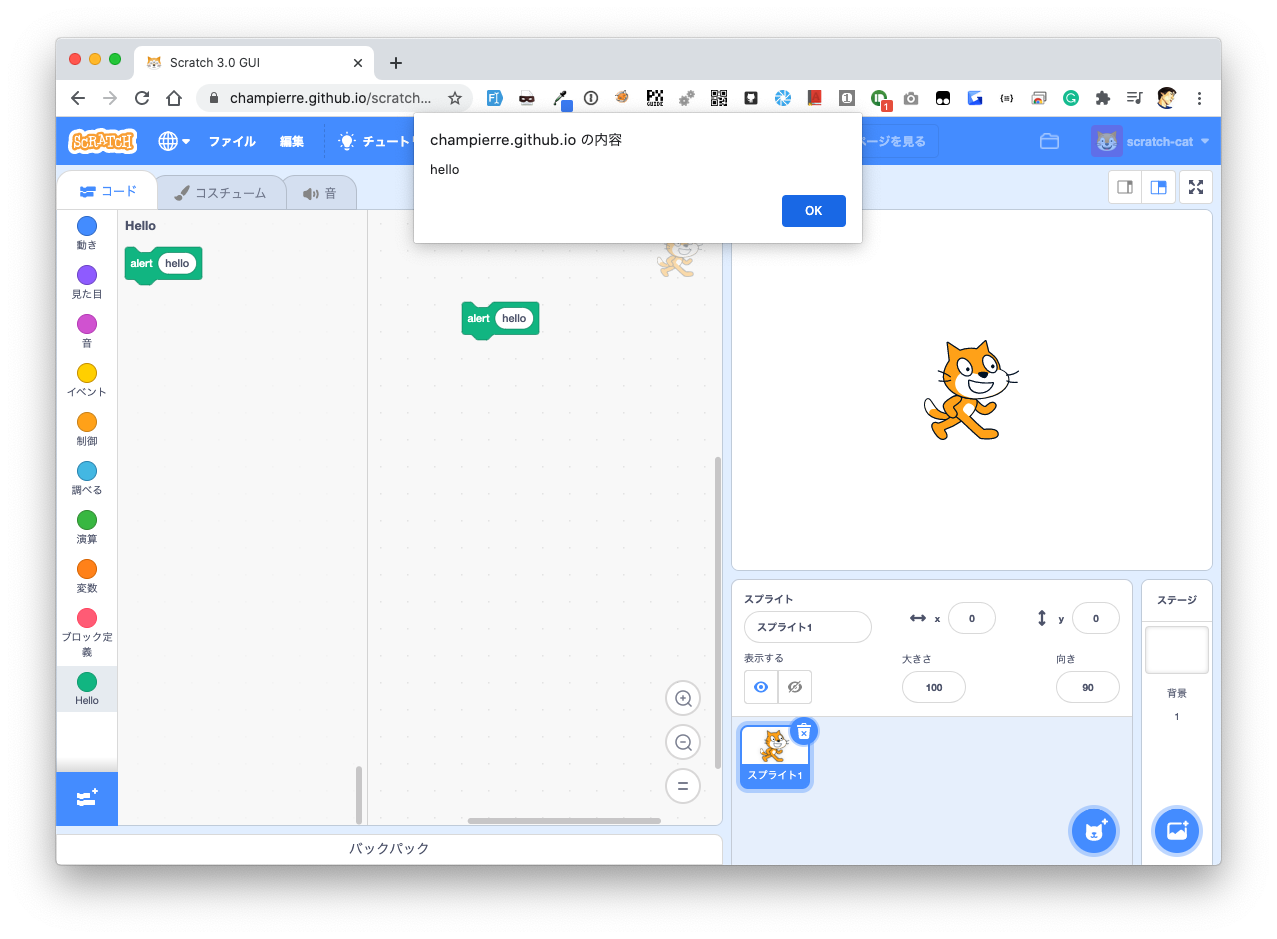The image size is (1277, 939).
Task: Click the 向き direction field showing 90
Action: (x=1087, y=687)
